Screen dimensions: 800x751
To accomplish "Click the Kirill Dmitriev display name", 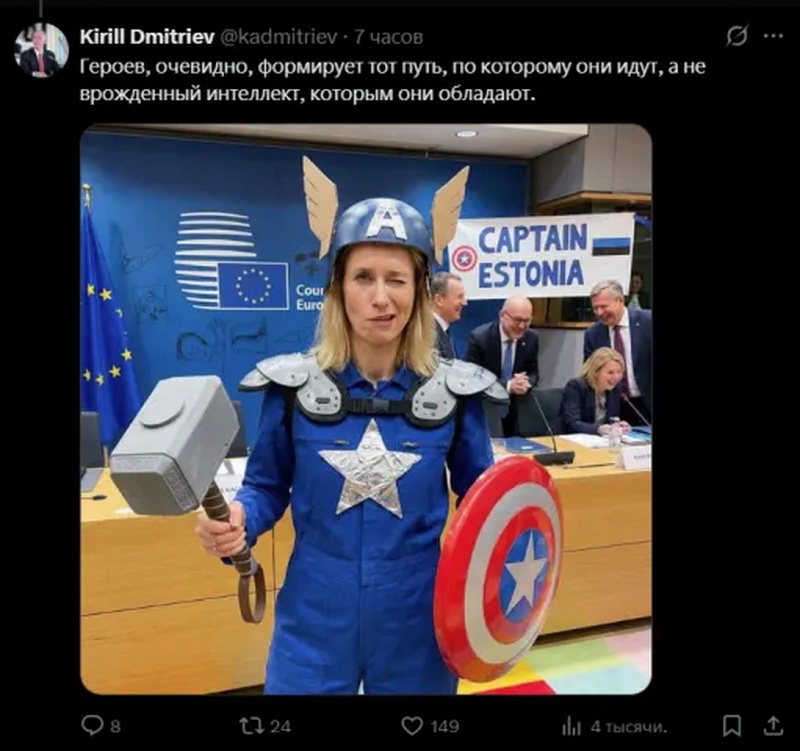I will 146,37.
